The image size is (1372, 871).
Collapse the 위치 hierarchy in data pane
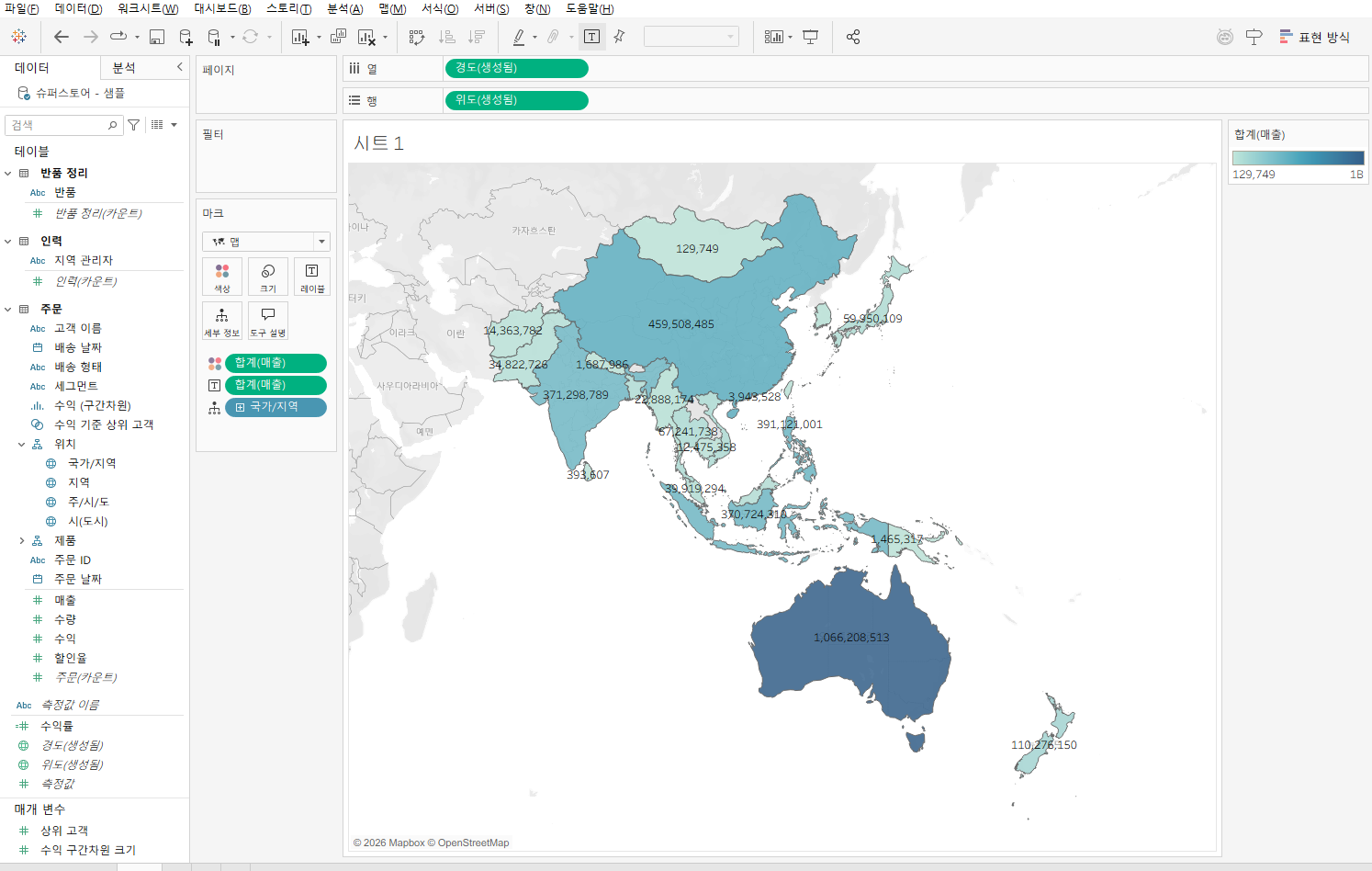coord(22,445)
